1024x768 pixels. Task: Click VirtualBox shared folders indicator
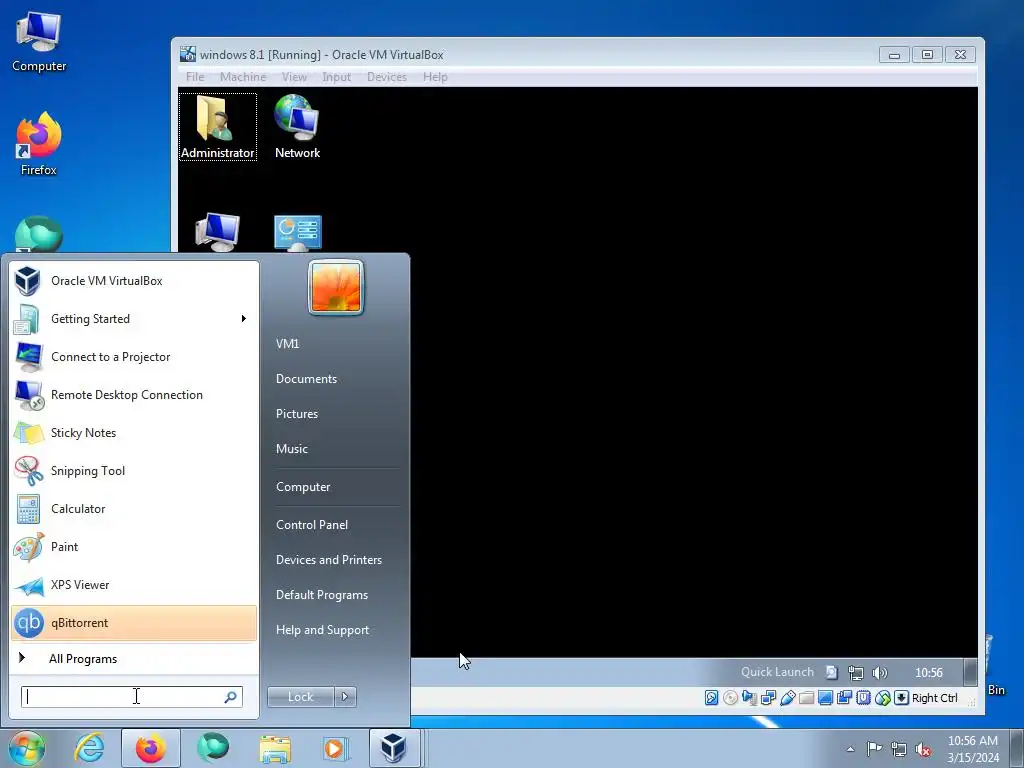point(807,698)
